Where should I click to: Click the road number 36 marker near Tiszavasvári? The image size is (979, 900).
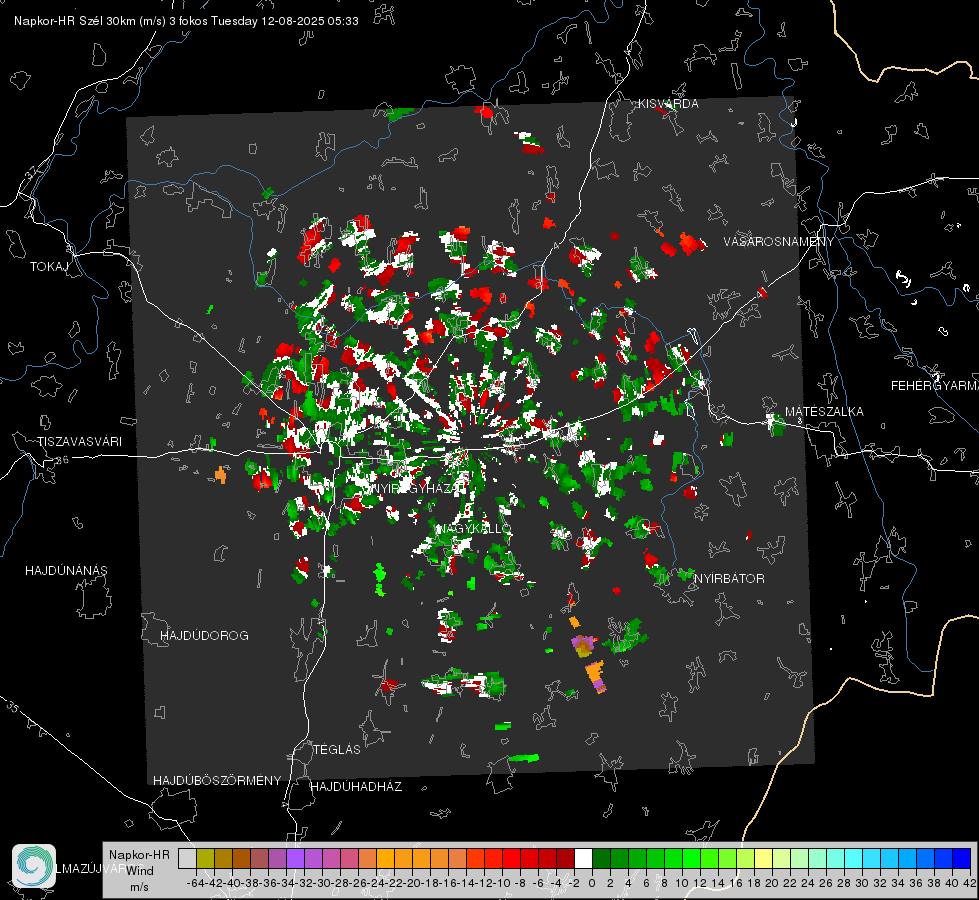pyautogui.click(x=62, y=460)
